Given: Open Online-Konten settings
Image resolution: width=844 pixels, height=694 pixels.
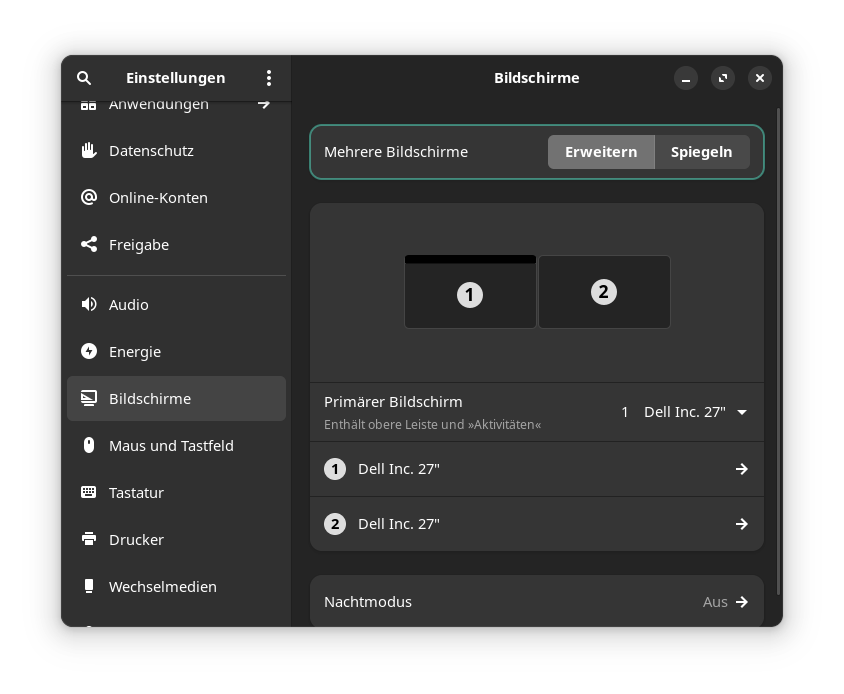Looking at the screenshot, I should pos(177,198).
